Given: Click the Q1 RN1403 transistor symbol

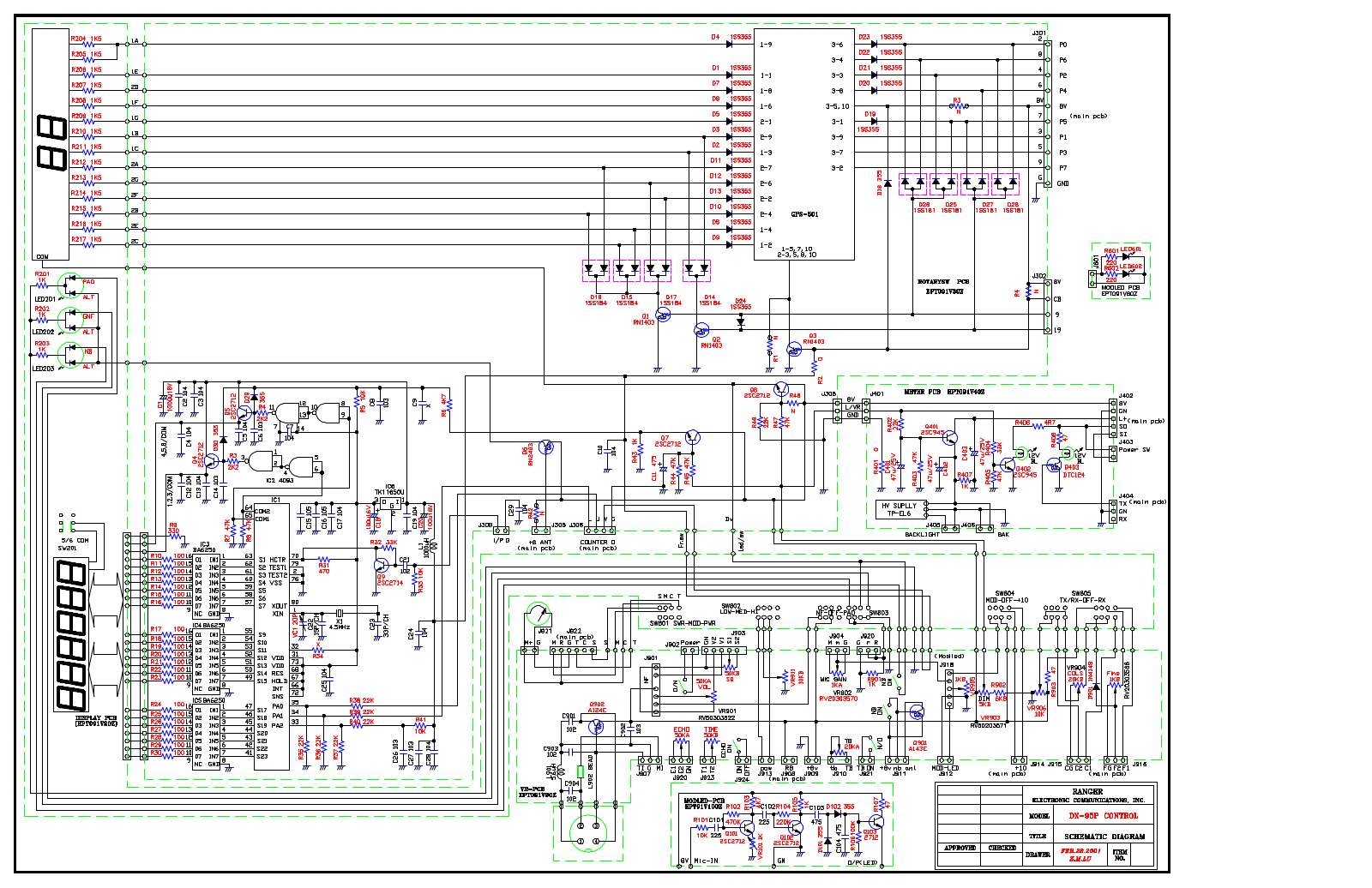Looking at the screenshot, I should click(x=662, y=315).
